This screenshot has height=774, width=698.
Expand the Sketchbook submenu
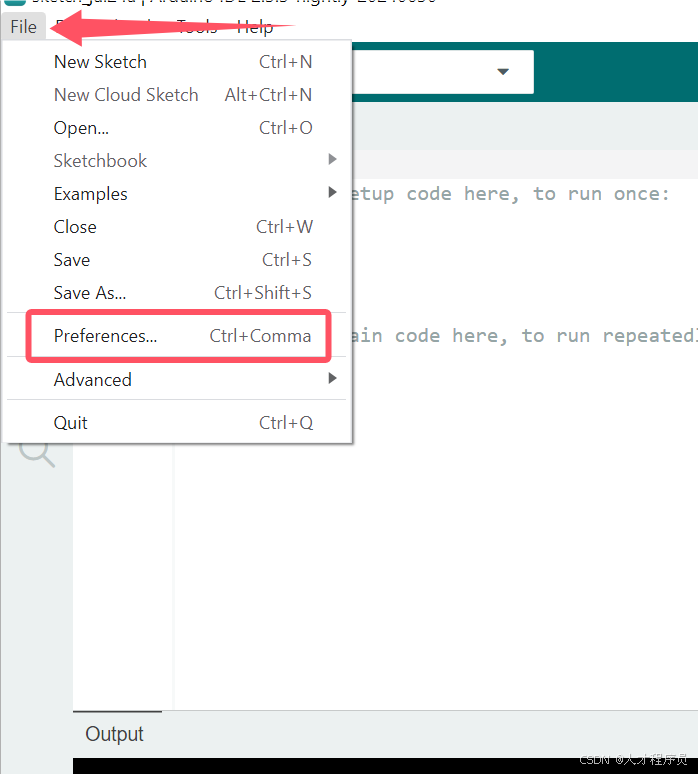pos(177,161)
